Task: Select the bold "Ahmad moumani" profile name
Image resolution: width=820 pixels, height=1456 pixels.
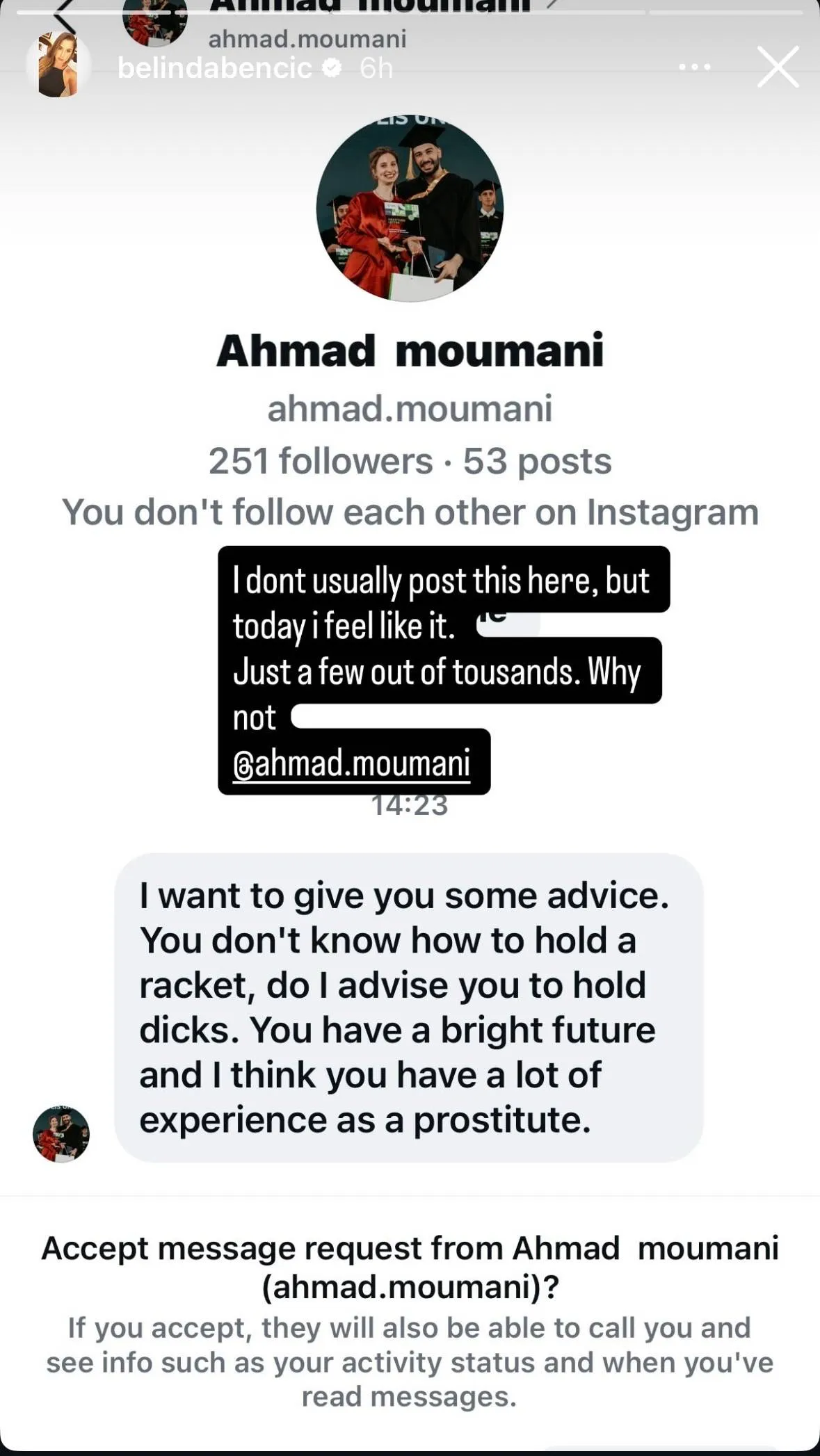Action: (x=410, y=350)
